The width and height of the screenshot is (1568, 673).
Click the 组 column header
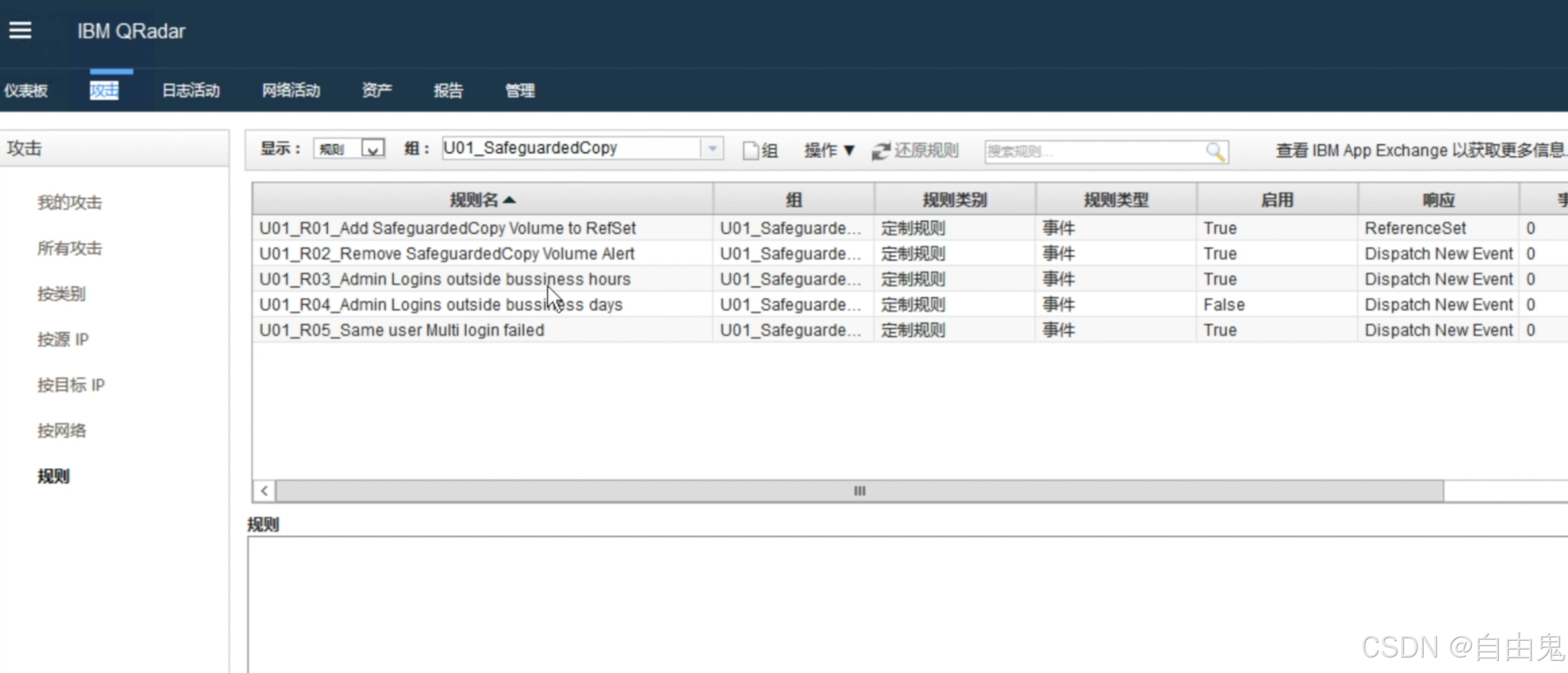tap(794, 199)
